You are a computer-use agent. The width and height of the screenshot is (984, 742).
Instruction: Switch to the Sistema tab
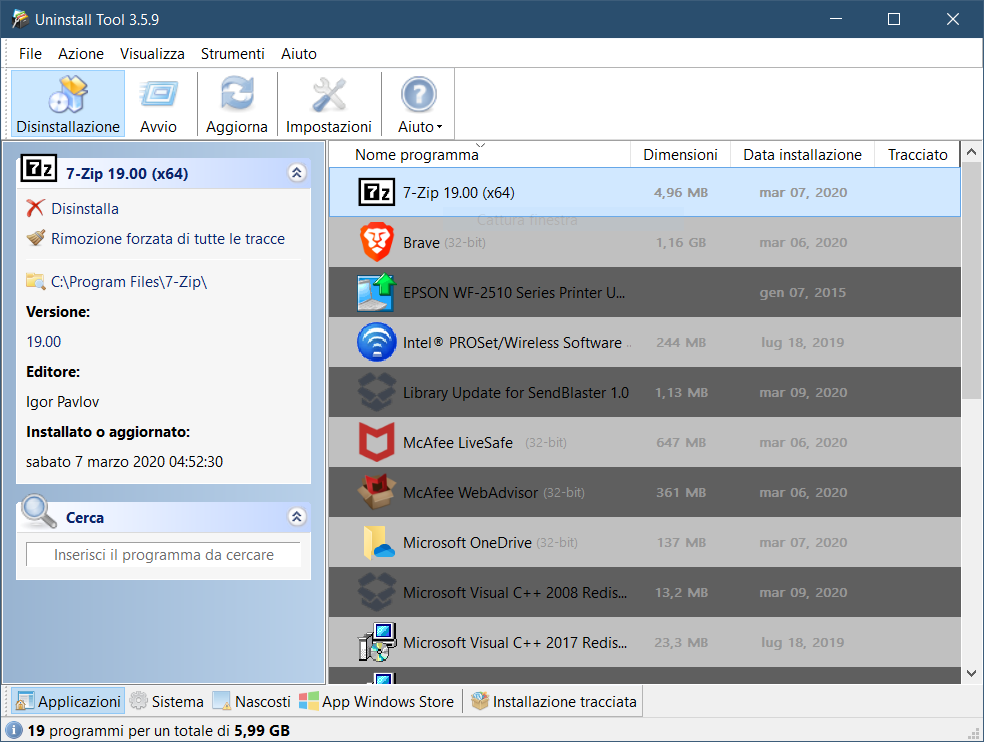pos(167,701)
